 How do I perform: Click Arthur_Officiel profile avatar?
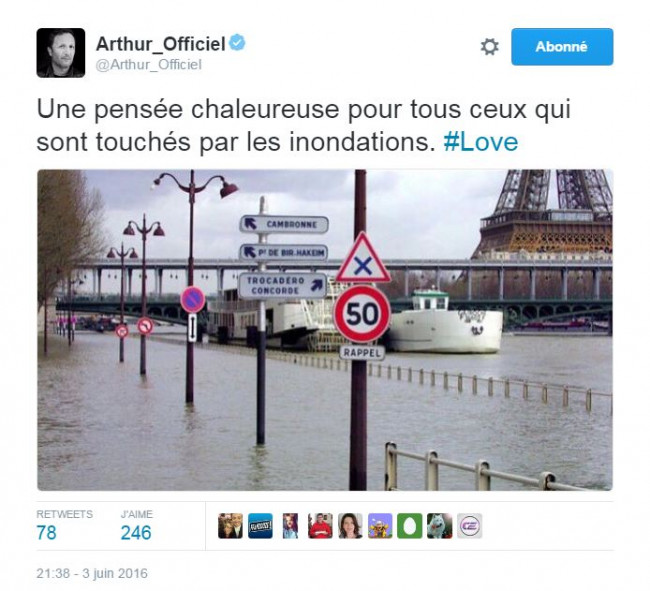61,53
